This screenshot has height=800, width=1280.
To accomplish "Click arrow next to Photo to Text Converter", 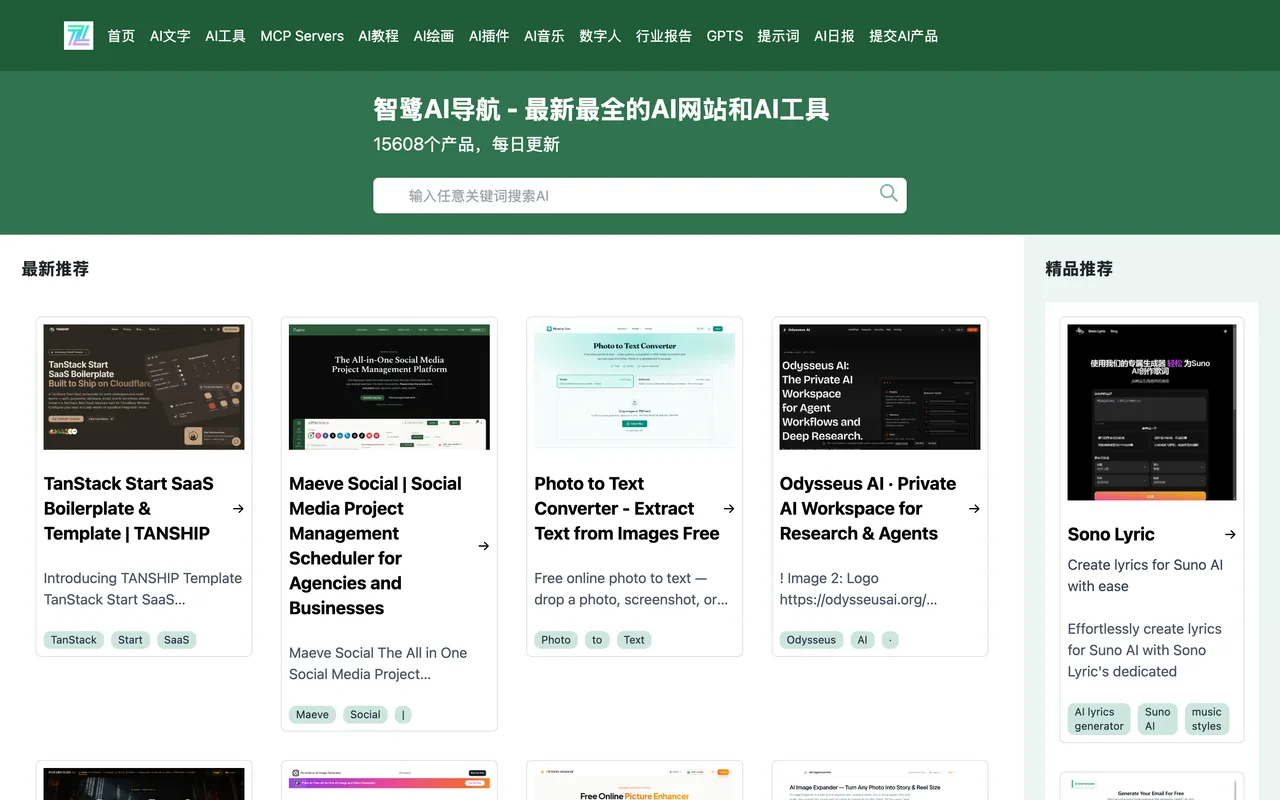I will tap(729, 509).
